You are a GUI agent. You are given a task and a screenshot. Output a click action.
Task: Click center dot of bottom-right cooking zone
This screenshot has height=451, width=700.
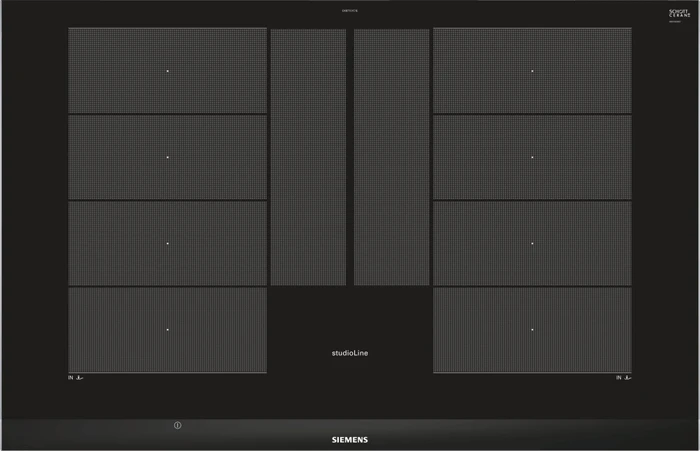532,330
